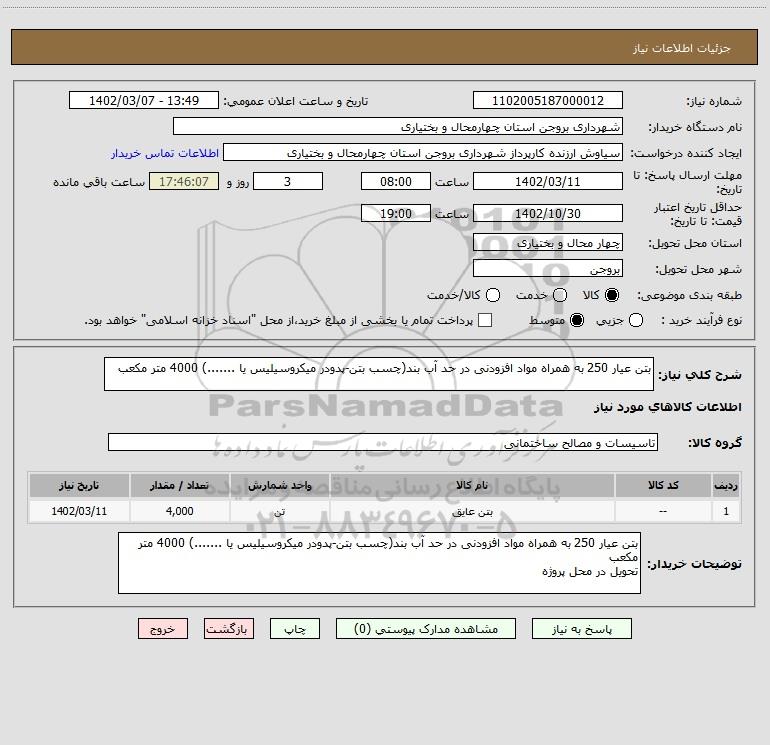Click the response deadline date 1402/03/11 field

(x=548, y=181)
